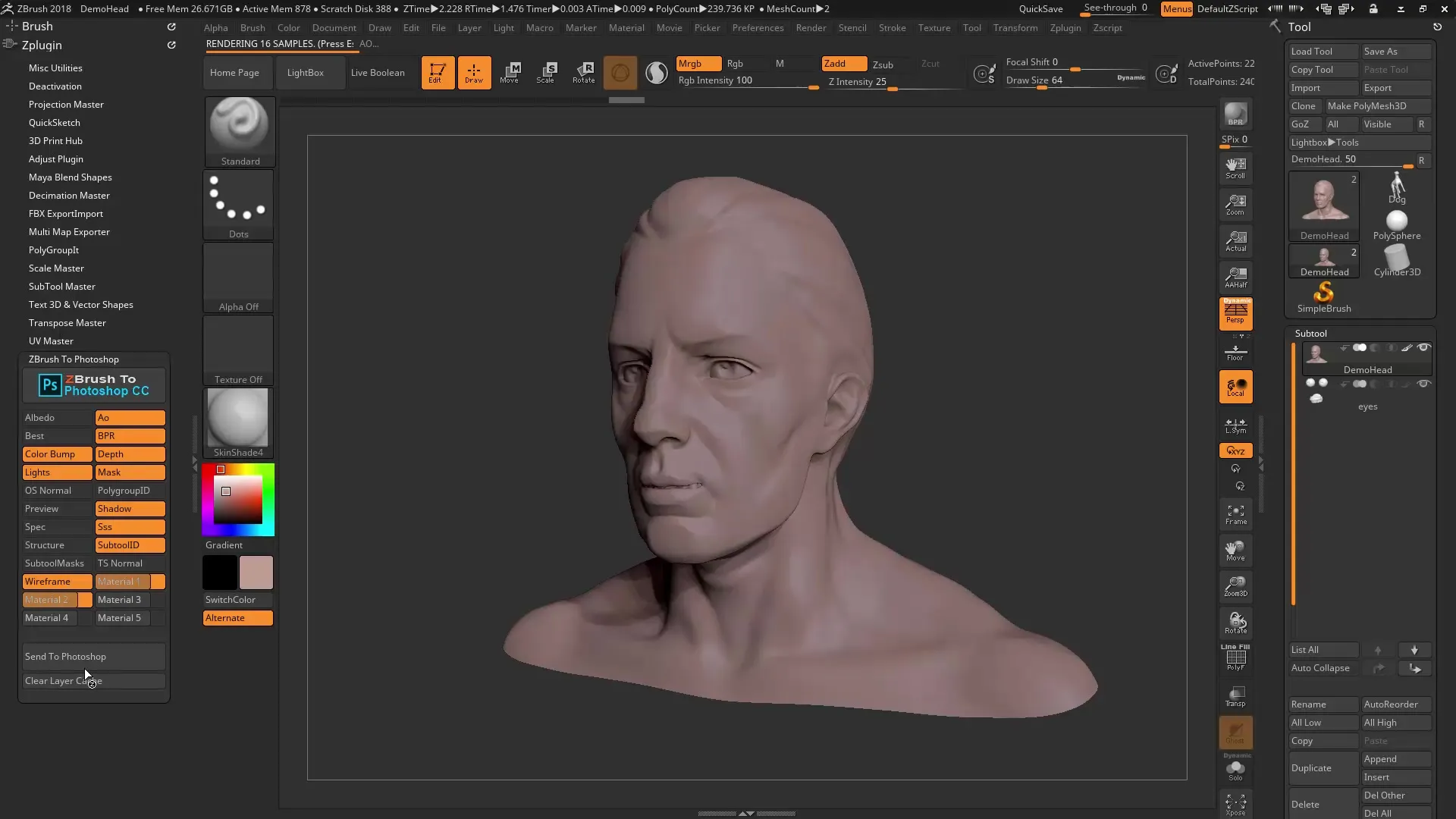Select the PolySphere tool
This screenshot has height=819, width=1456.
[1397, 225]
